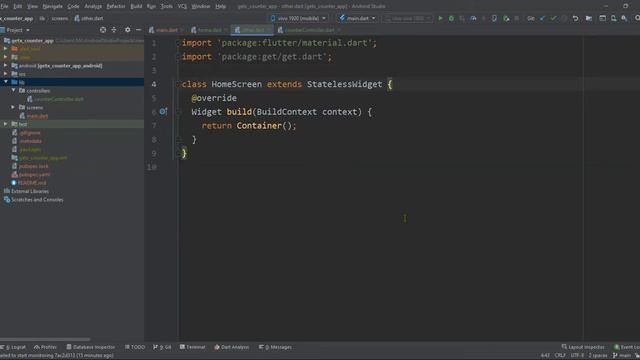Open the Messages tool window
Image resolution: width=640 pixels, height=360 pixels.
tap(275, 347)
